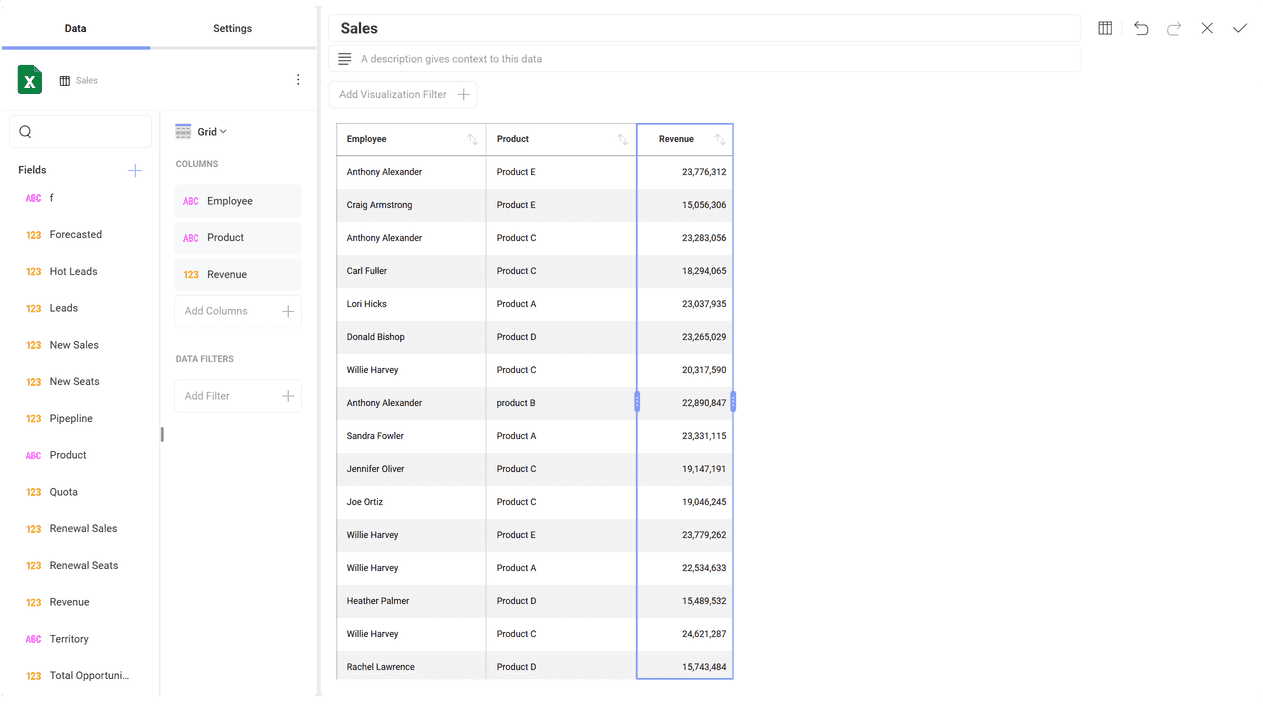Switch to the Data tab
The height and width of the screenshot is (704, 1263).
76,28
